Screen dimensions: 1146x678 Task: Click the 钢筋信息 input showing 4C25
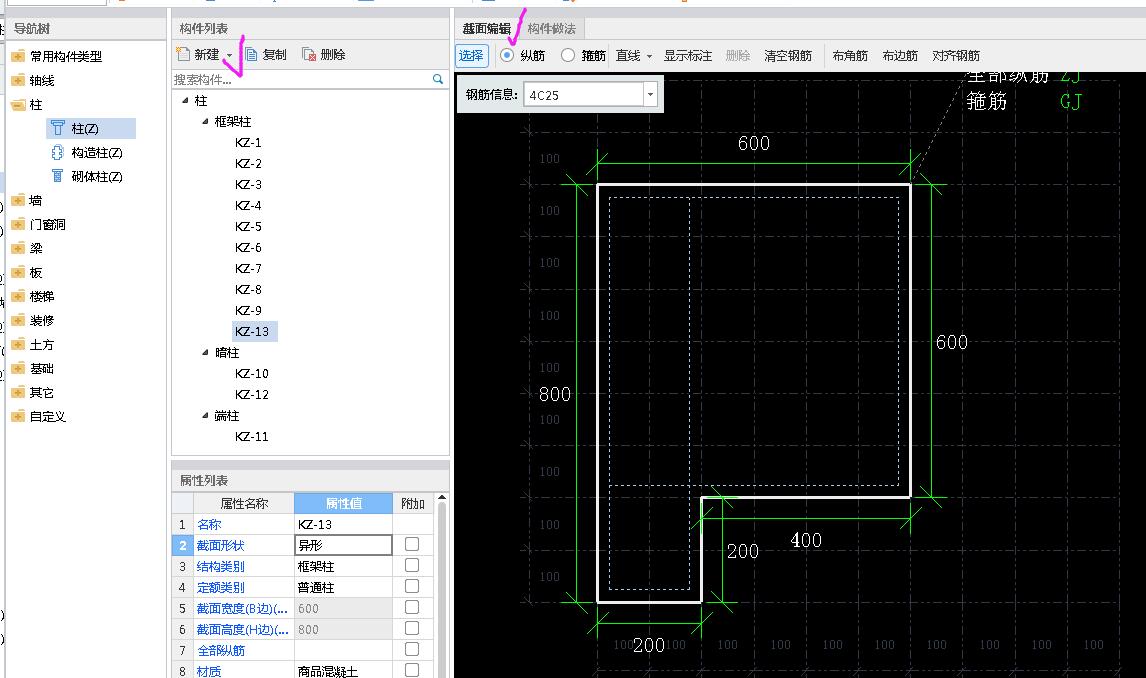583,95
